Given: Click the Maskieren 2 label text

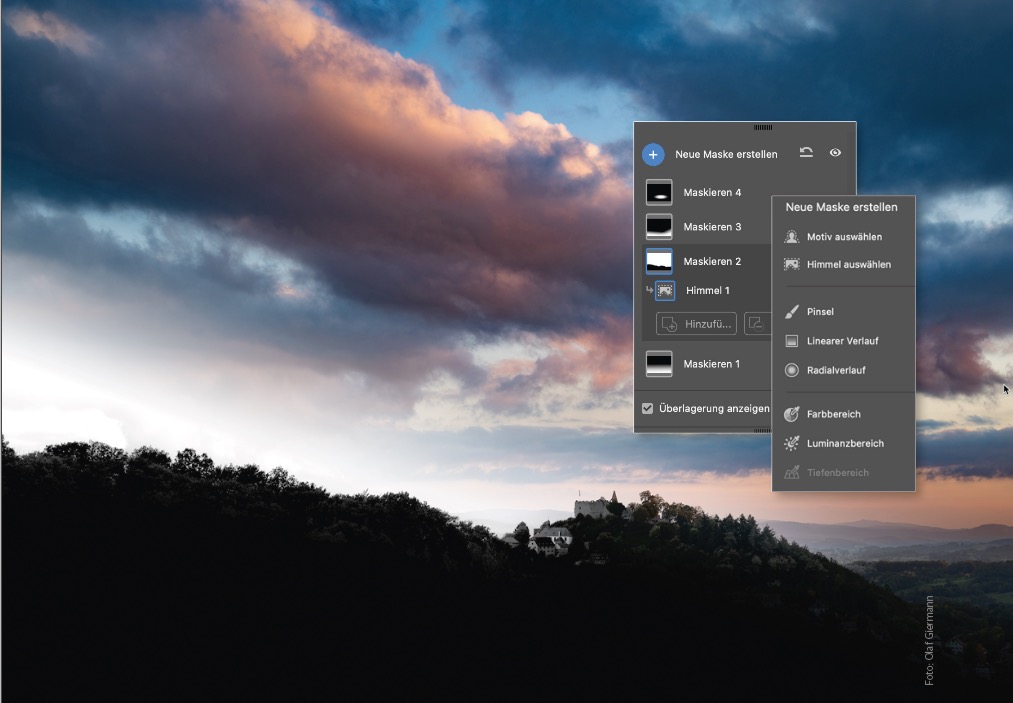Looking at the screenshot, I should [x=712, y=262].
